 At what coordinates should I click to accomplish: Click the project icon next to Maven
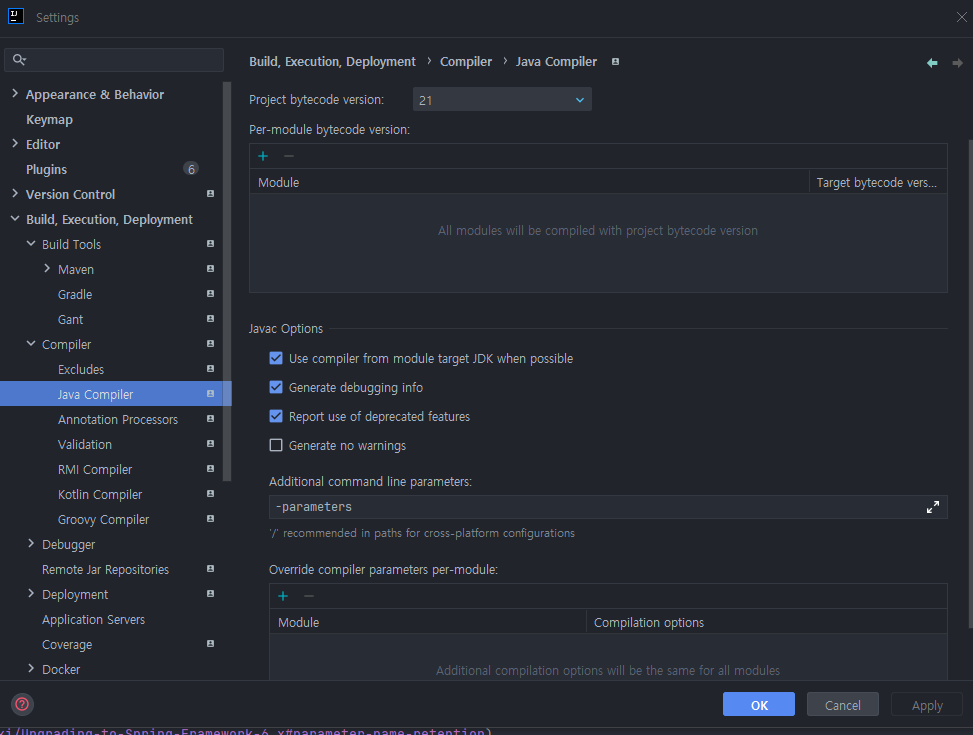[x=210, y=269]
